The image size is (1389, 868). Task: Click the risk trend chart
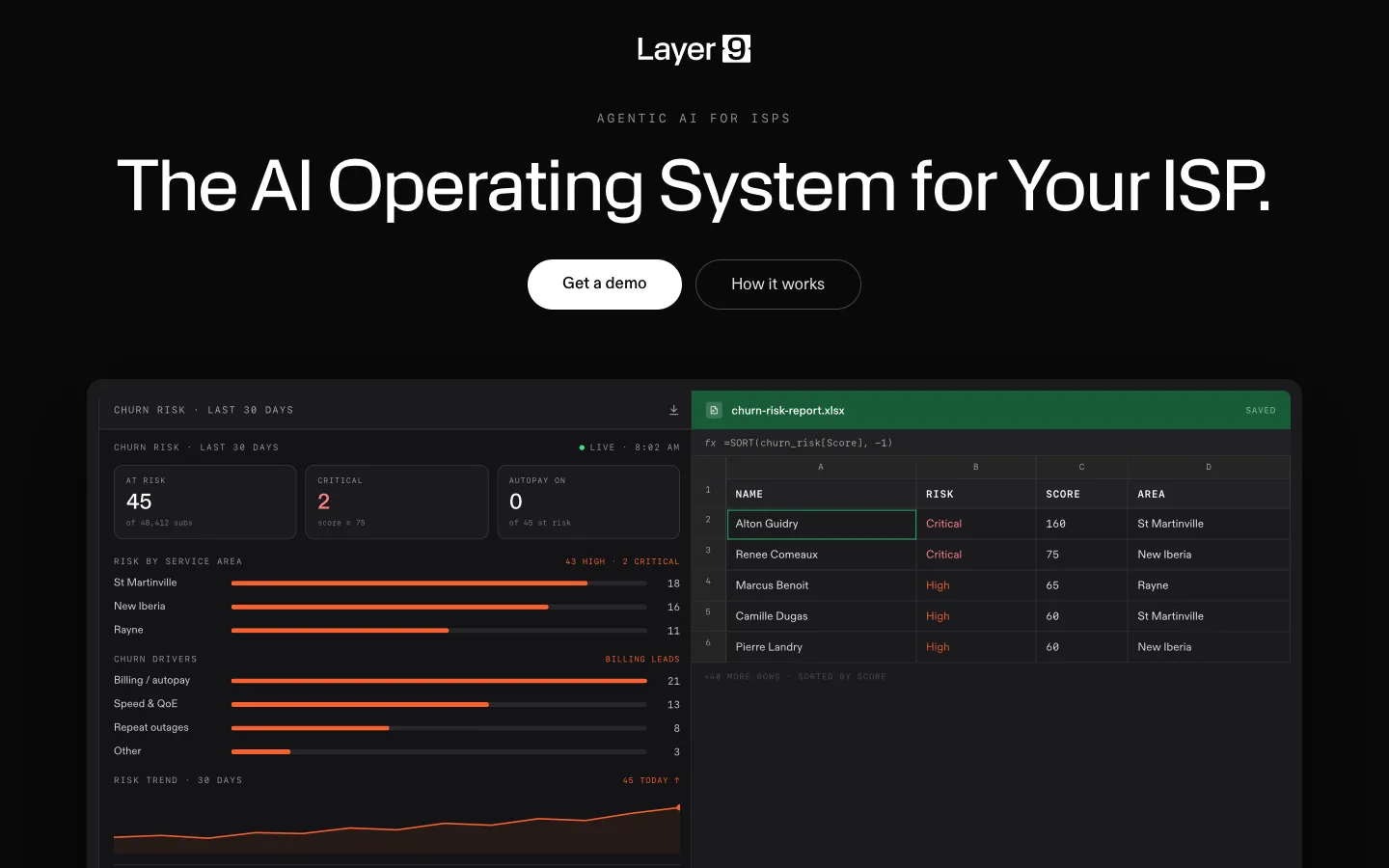point(396,829)
